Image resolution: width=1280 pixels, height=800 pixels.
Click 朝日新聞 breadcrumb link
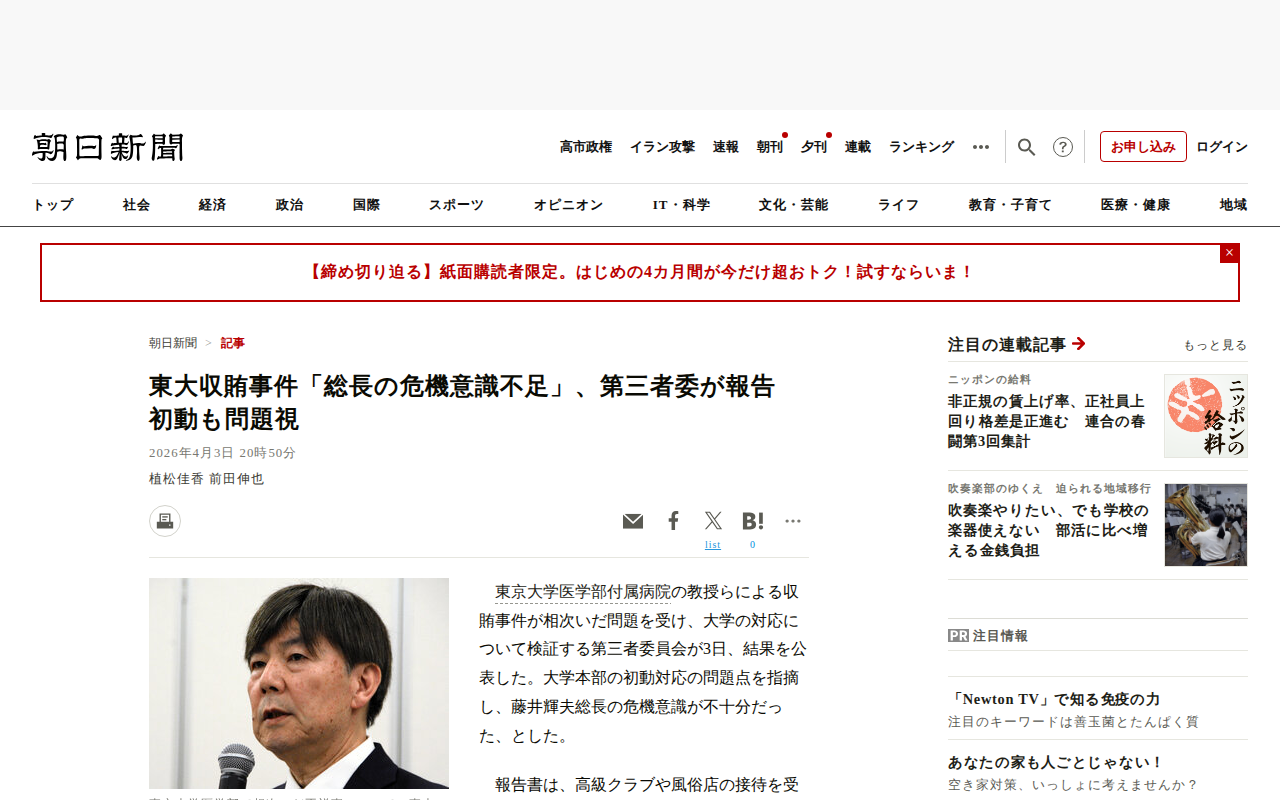(173, 343)
